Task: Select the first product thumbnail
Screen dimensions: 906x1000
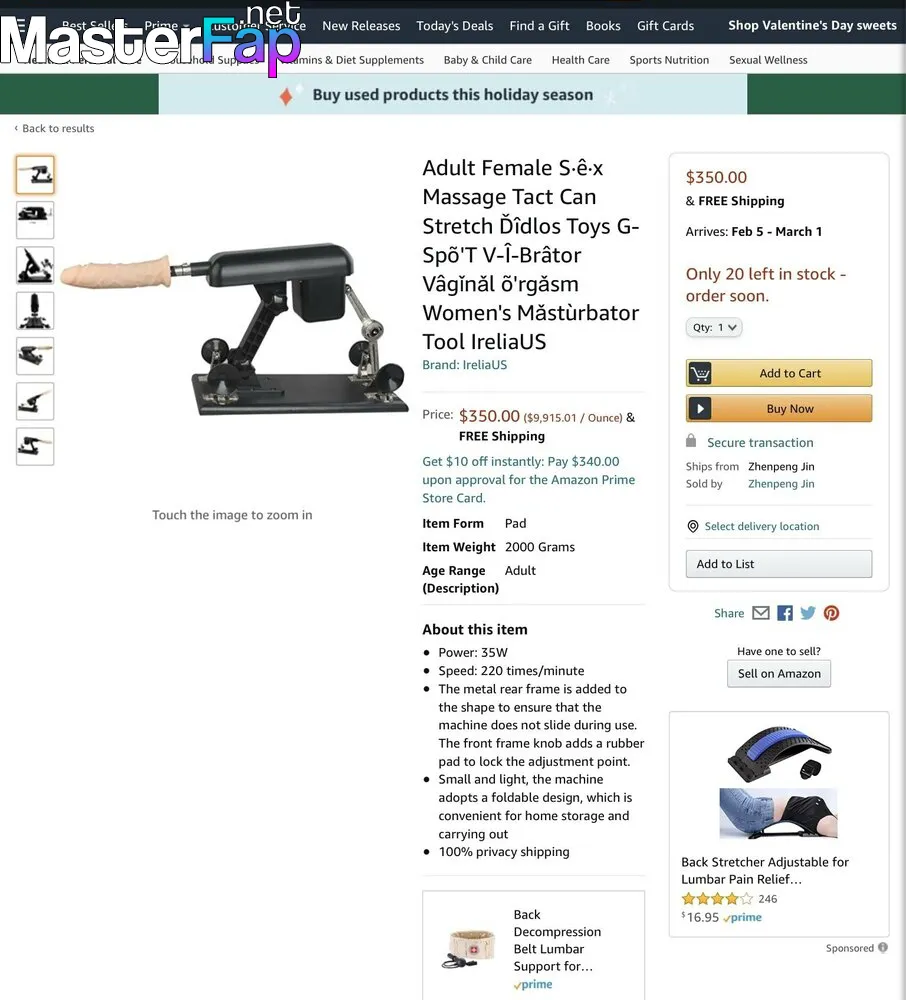Action: (35, 174)
